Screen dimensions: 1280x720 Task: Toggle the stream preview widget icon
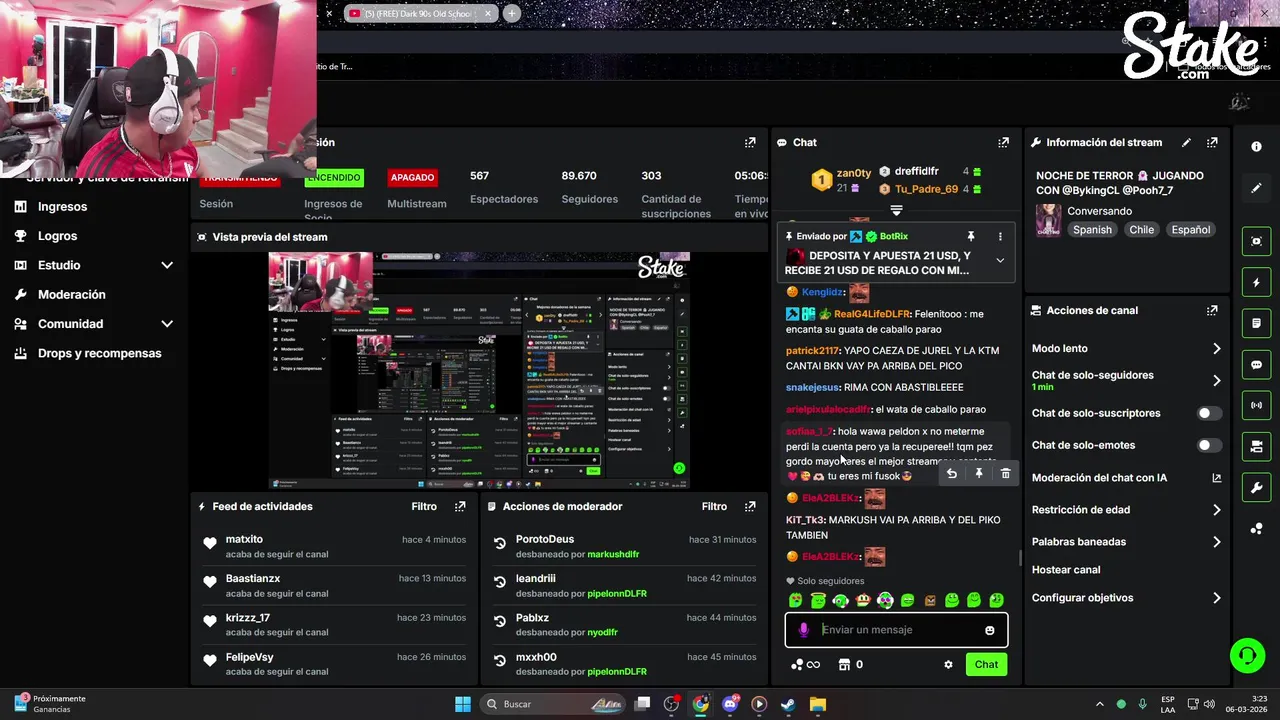1257,241
